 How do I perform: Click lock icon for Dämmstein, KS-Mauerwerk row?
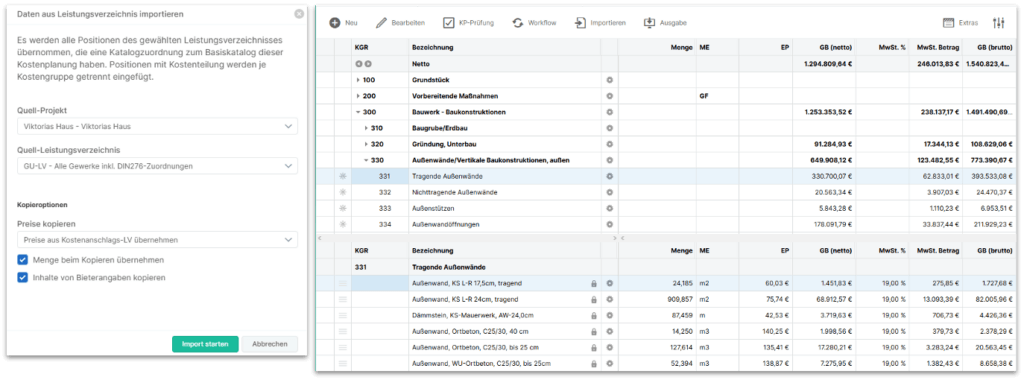(594, 315)
